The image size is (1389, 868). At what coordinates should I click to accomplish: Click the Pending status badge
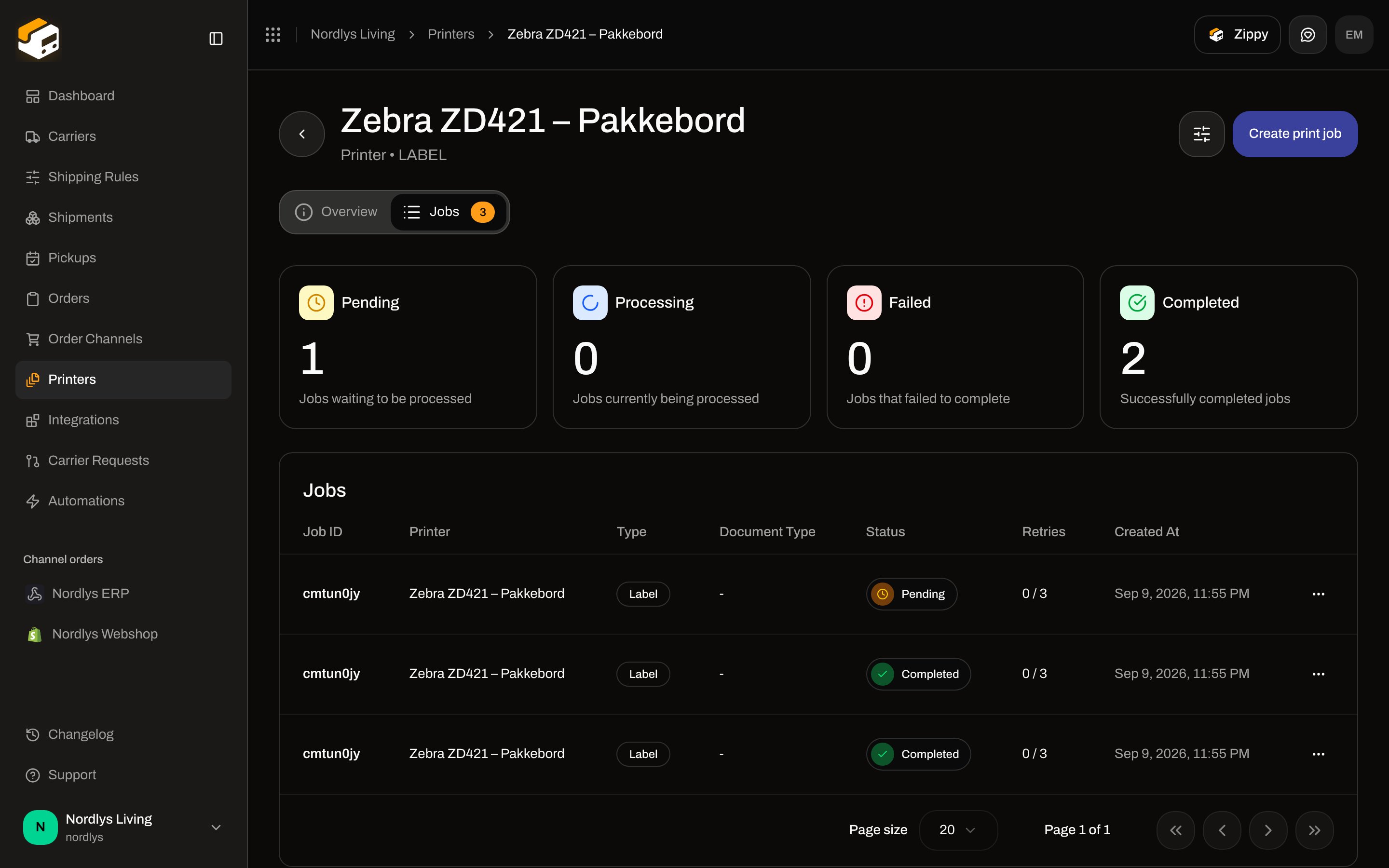point(912,594)
